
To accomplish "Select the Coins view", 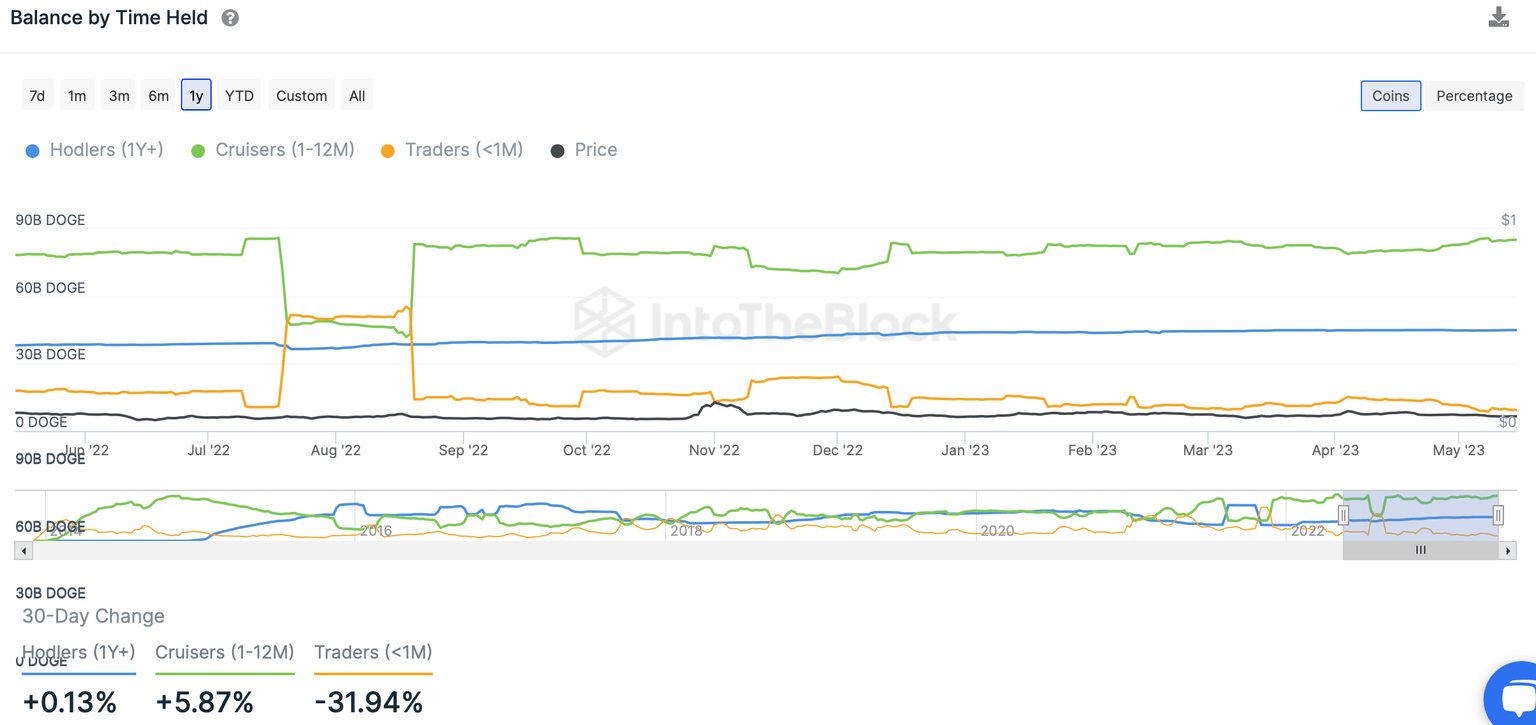I will pos(1390,96).
